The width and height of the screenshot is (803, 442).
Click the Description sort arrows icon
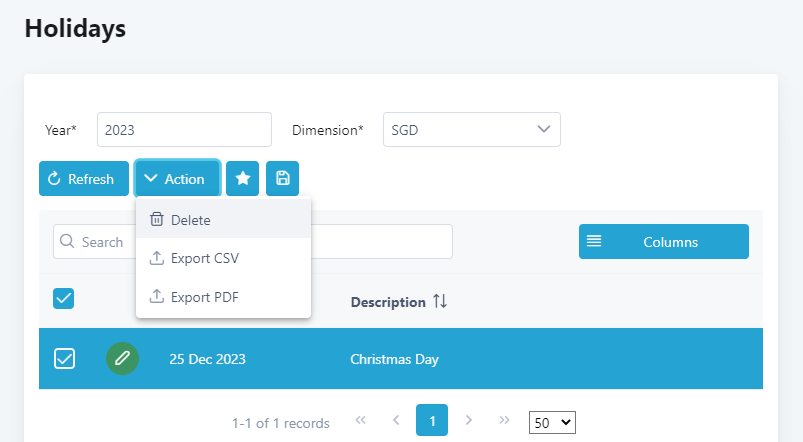tap(440, 302)
